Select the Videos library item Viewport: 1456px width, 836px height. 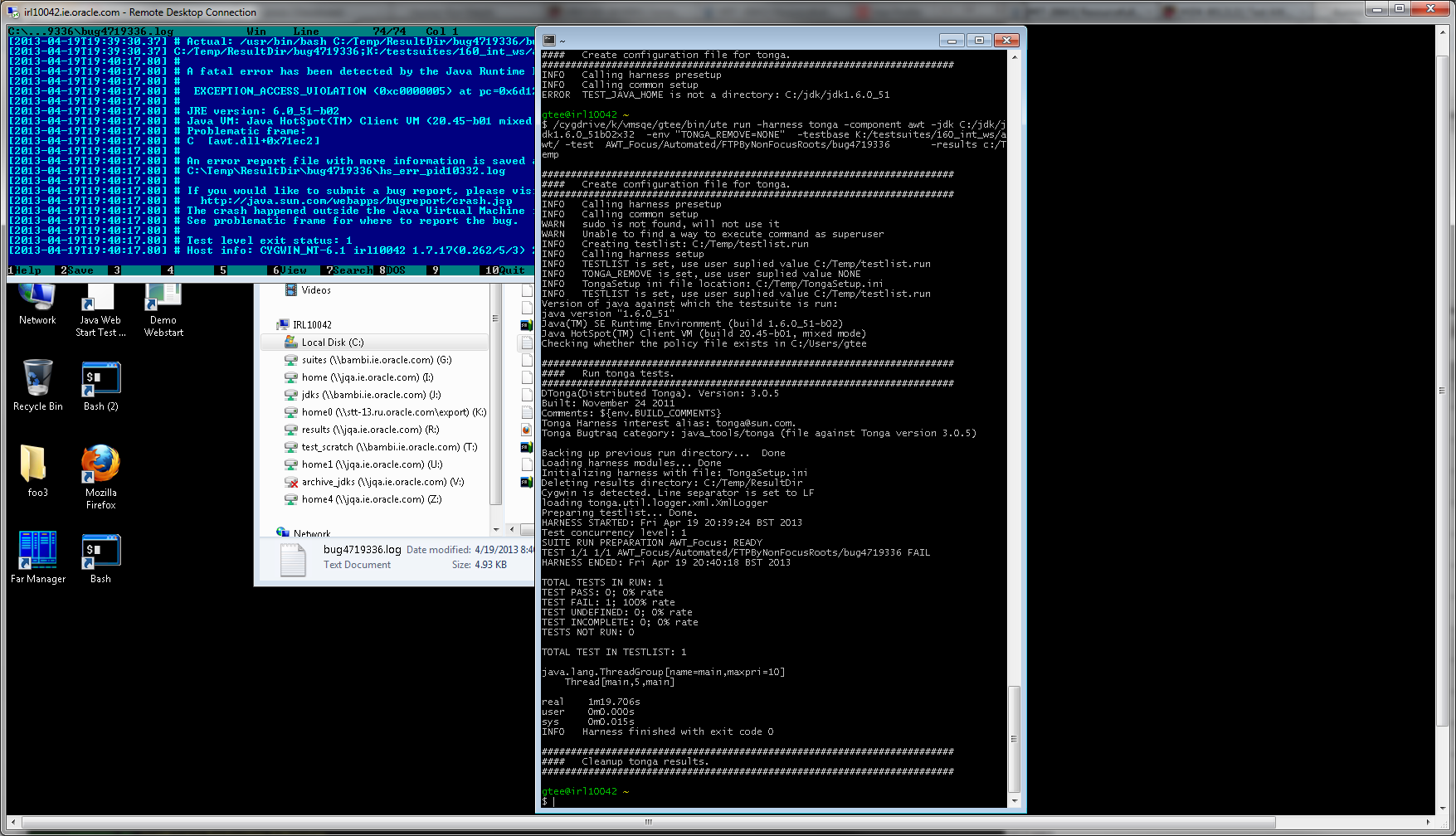(315, 290)
